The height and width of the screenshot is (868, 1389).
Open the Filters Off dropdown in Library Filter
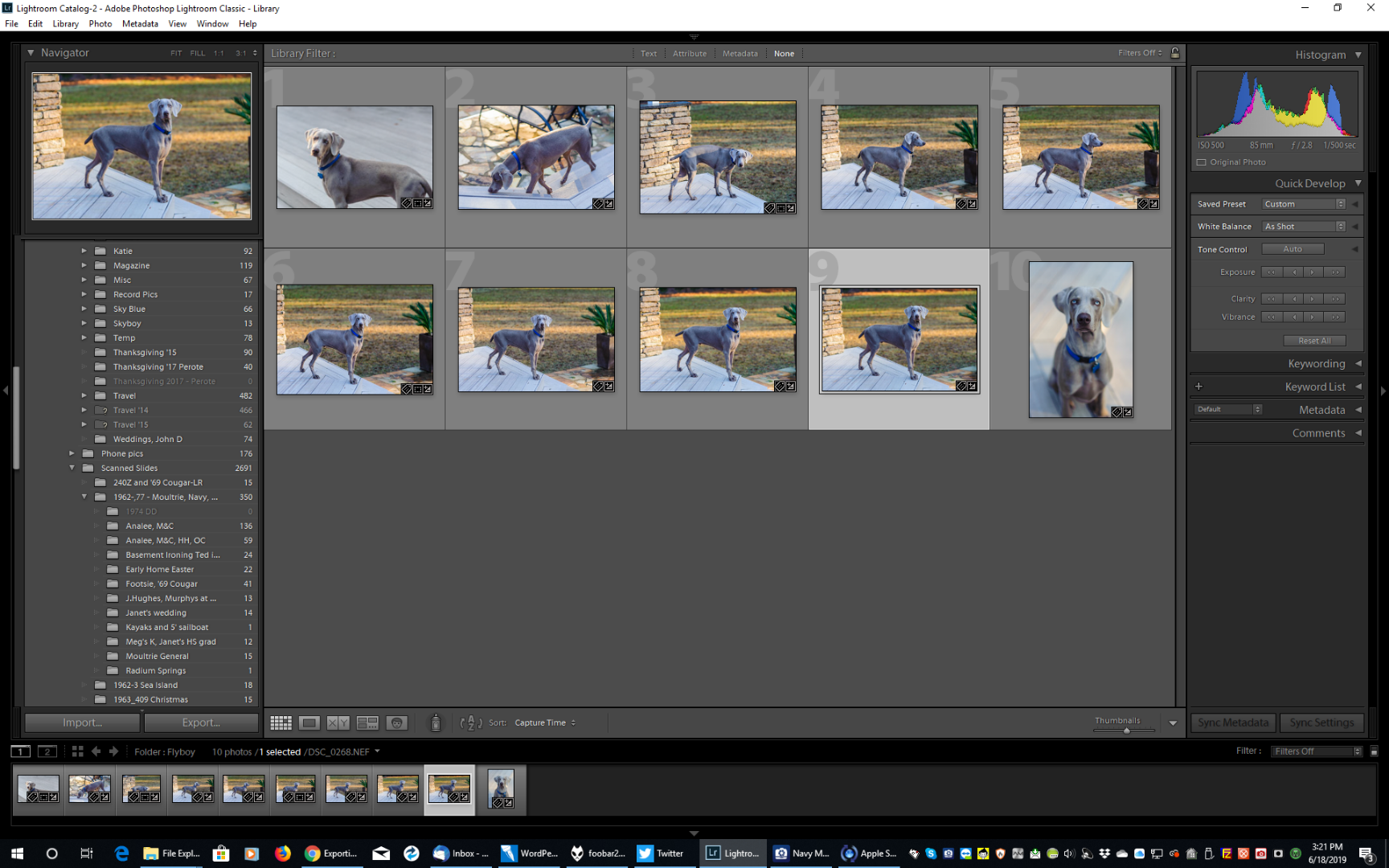click(x=1140, y=53)
